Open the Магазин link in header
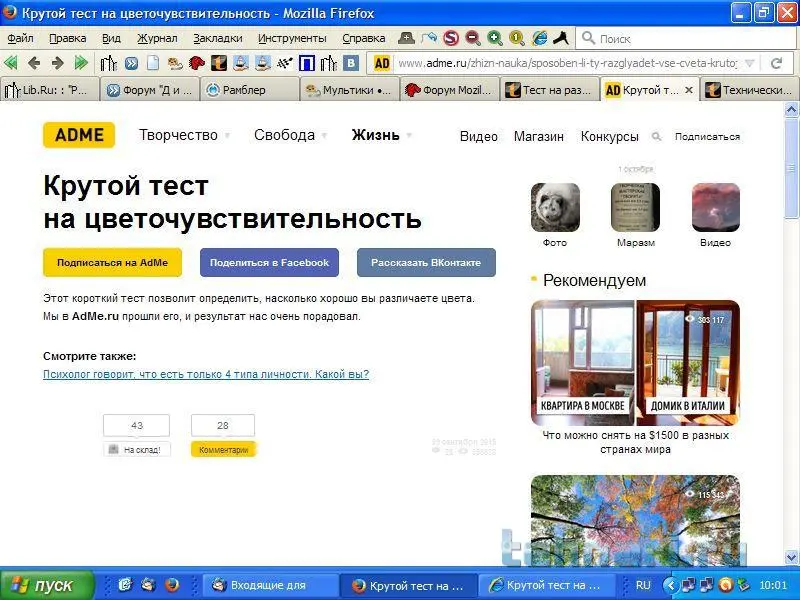 tap(539, 137)
